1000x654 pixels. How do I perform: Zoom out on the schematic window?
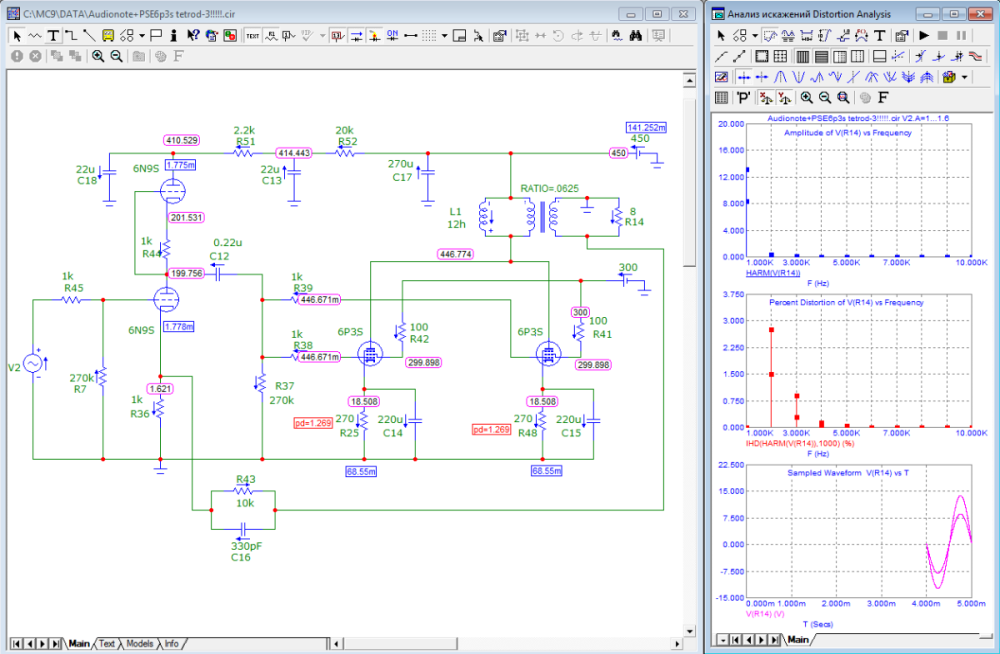(116, 56)
